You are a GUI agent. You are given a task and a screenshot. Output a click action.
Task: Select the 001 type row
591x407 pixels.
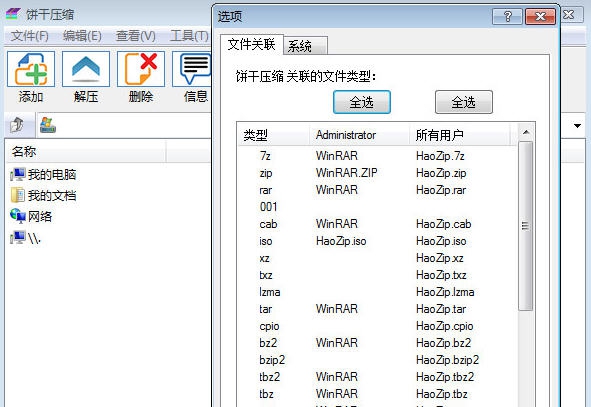coord(377,207)
